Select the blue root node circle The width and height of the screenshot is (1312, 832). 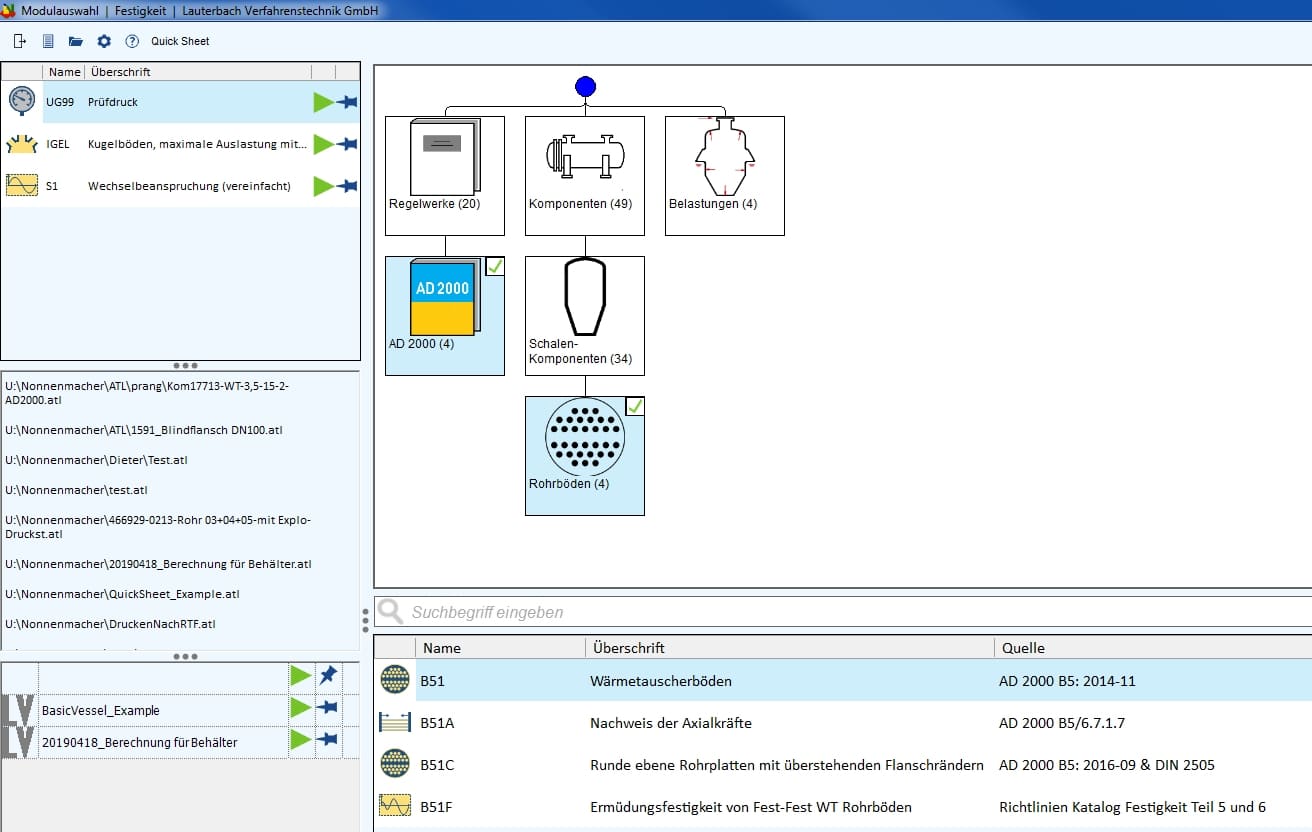[x=585, y=87]
